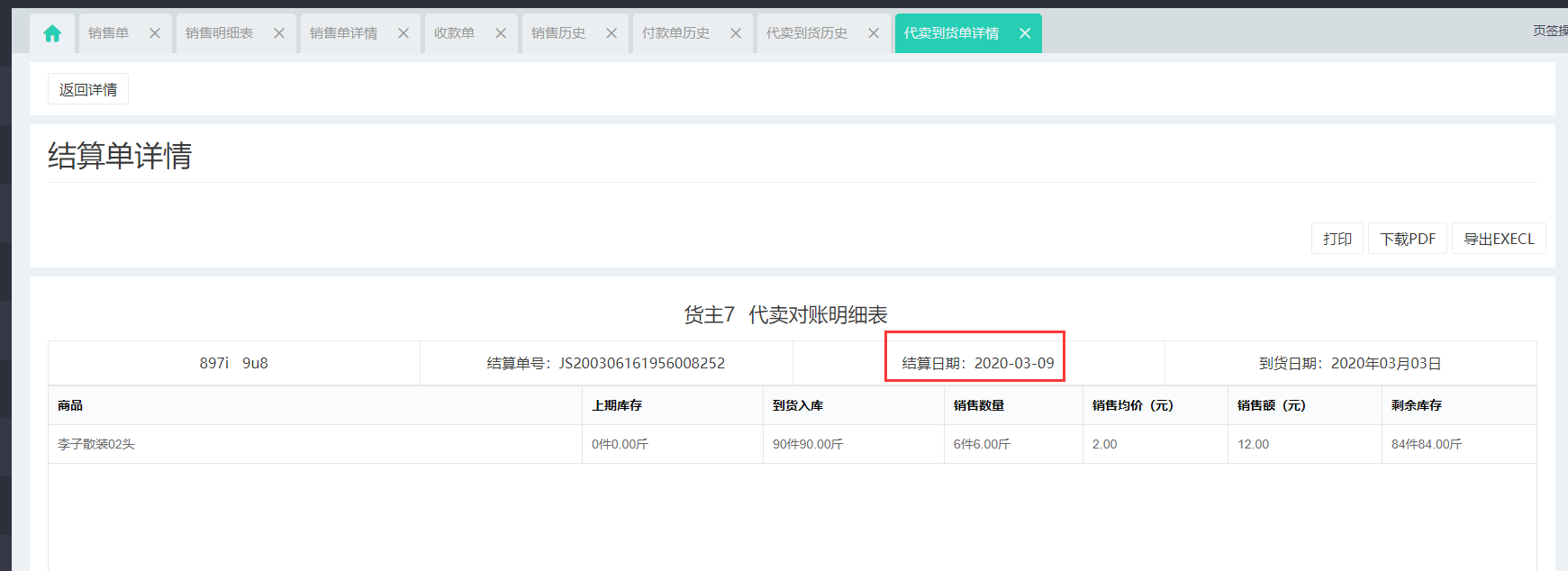Click the 打印 button
Viewport: 1568px width, 571px height.
1337,239
